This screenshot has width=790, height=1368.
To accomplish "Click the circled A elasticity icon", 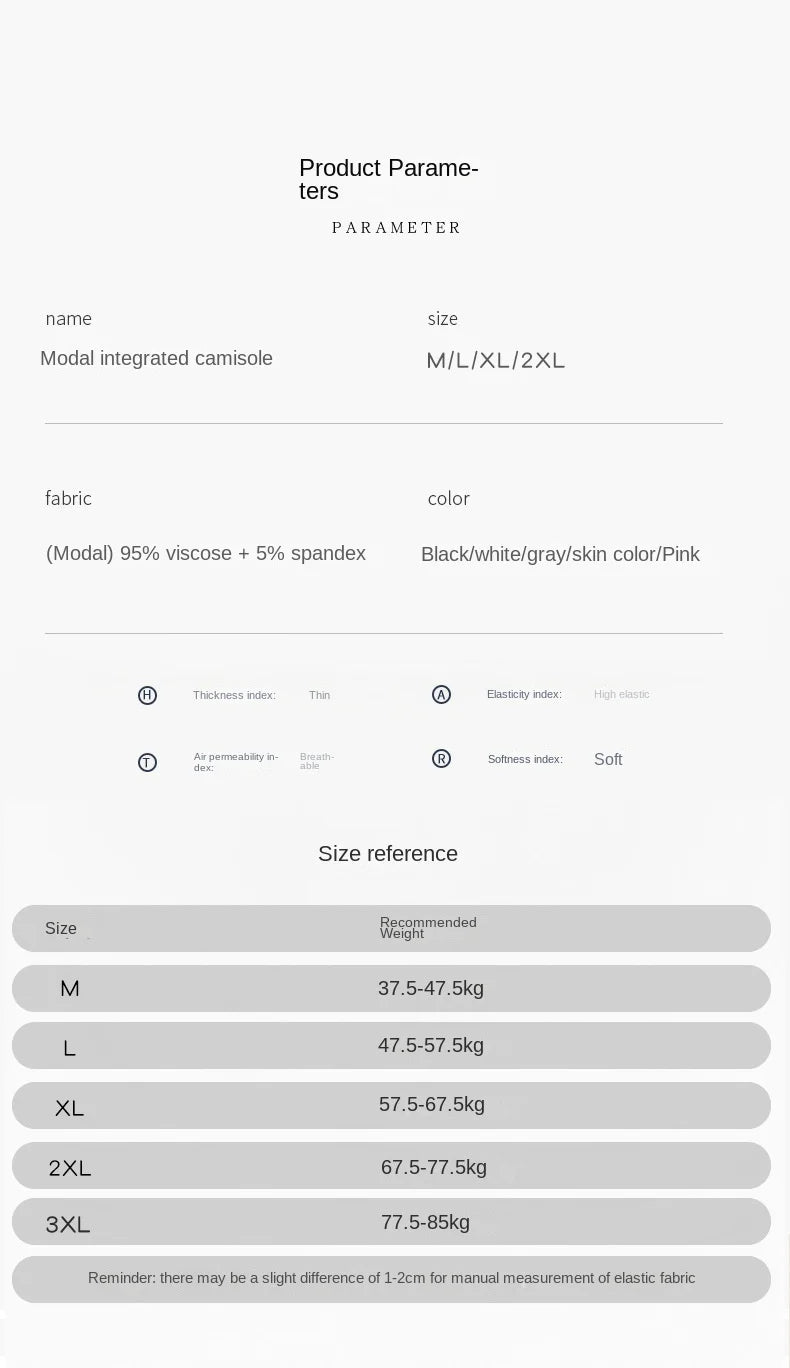I will coord(441,694).
